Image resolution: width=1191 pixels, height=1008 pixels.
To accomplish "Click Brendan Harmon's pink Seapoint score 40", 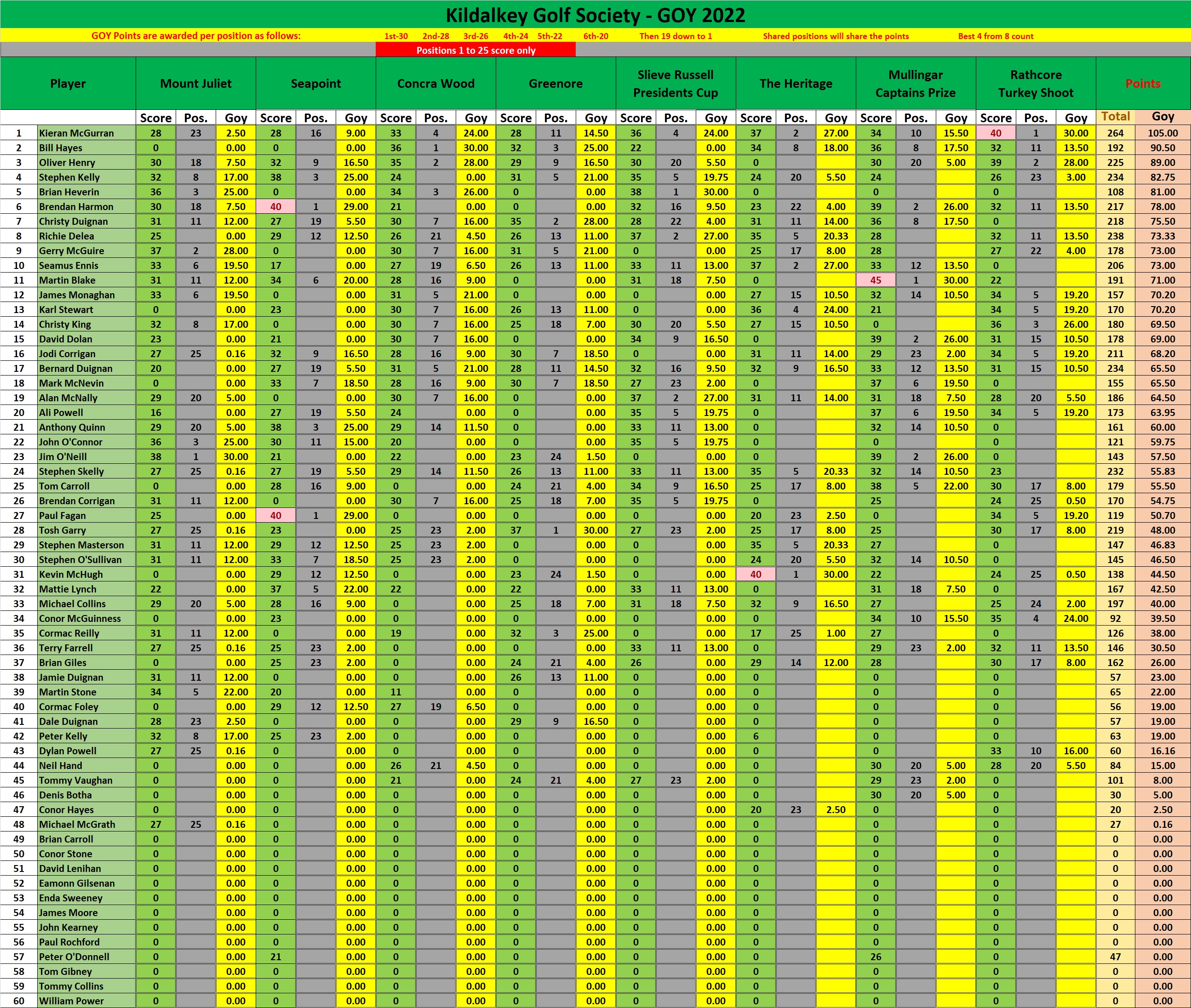I will (x=275, y=207).
